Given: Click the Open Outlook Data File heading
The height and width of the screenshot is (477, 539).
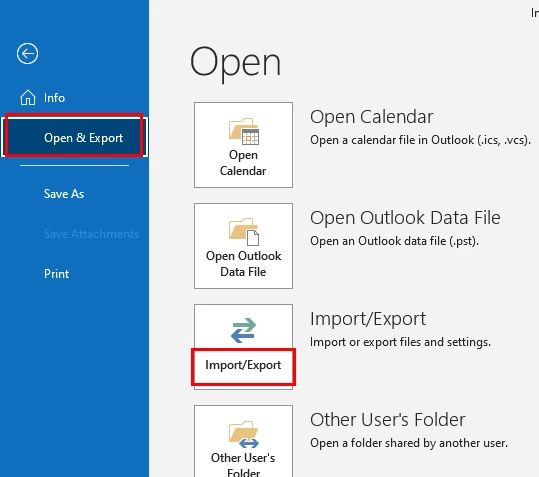Looking at the screenshot, I should 405,218.
